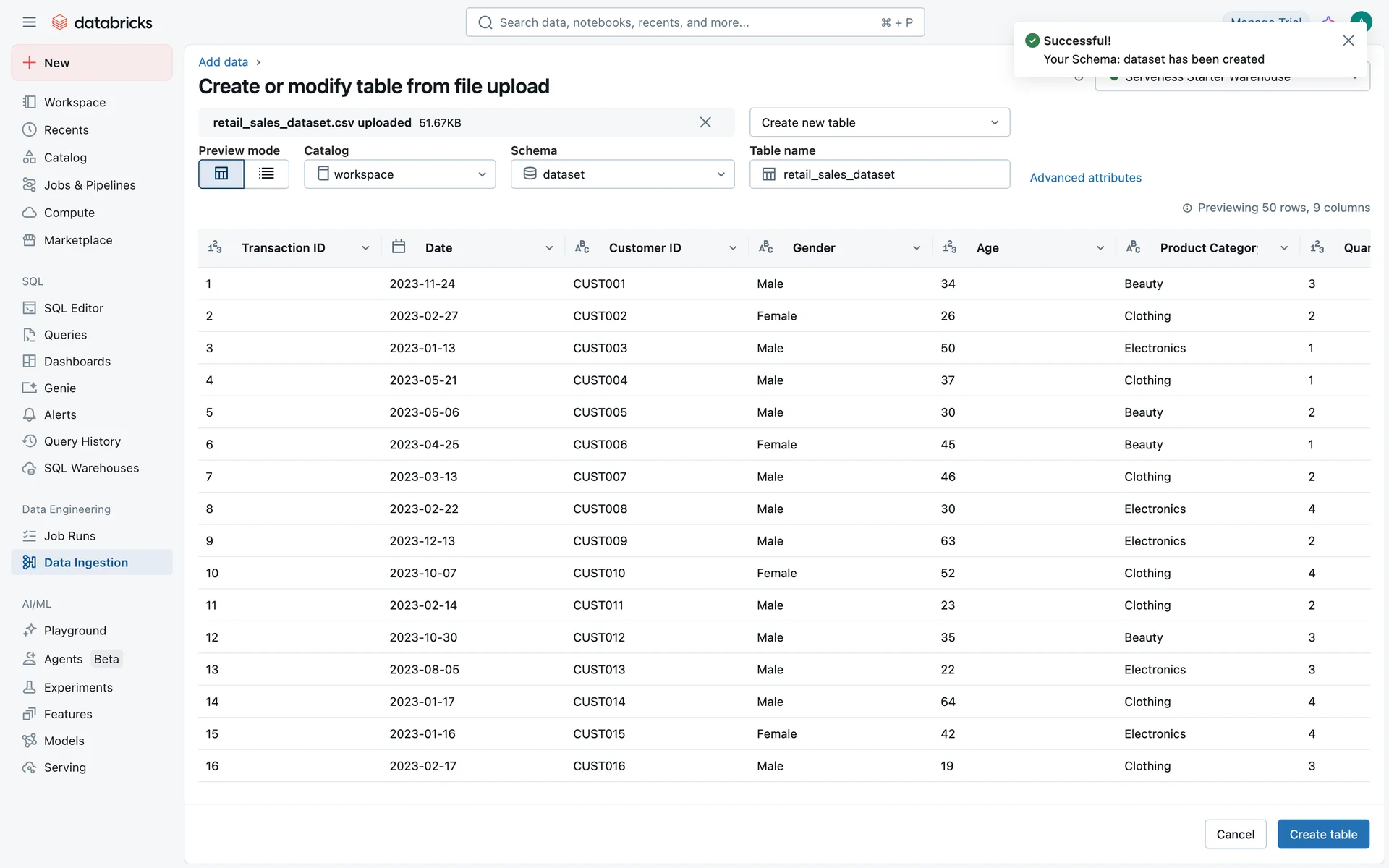
Task: Open the Genie sidebar item
Action: coord(59,388)
